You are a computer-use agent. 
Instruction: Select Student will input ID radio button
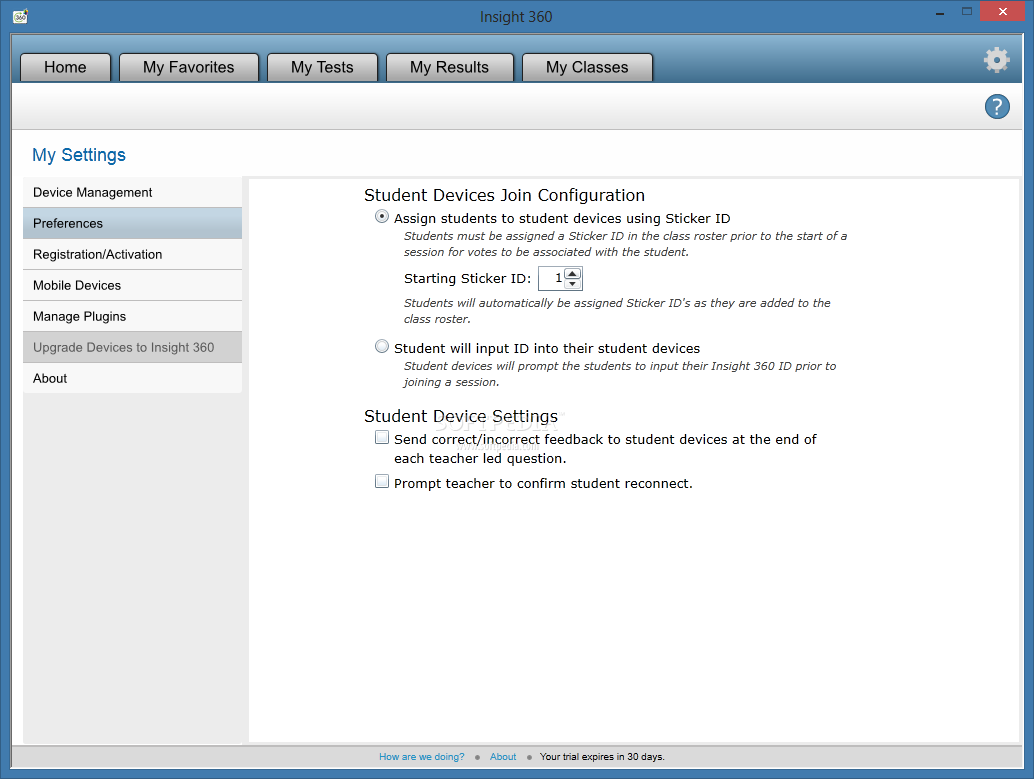[x=382, y=346]
